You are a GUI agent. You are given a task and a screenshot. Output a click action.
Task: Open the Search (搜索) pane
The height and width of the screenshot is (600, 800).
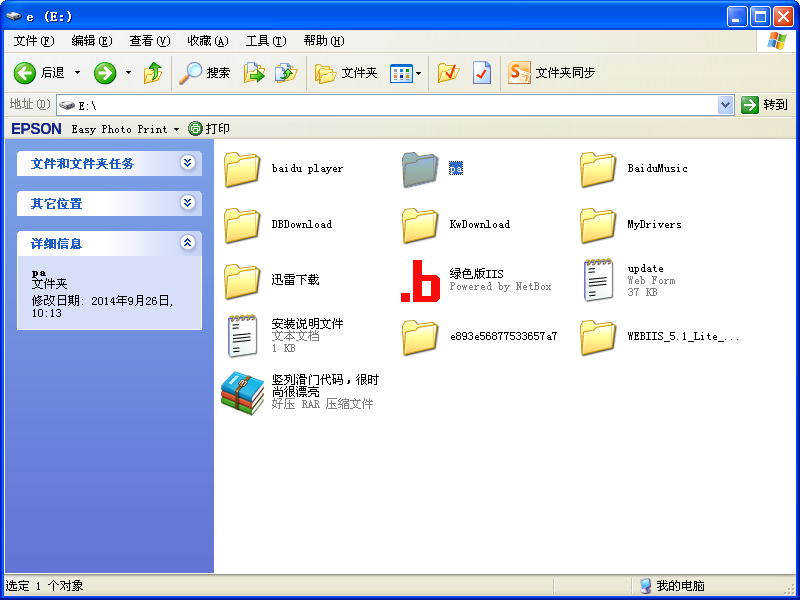205,73
